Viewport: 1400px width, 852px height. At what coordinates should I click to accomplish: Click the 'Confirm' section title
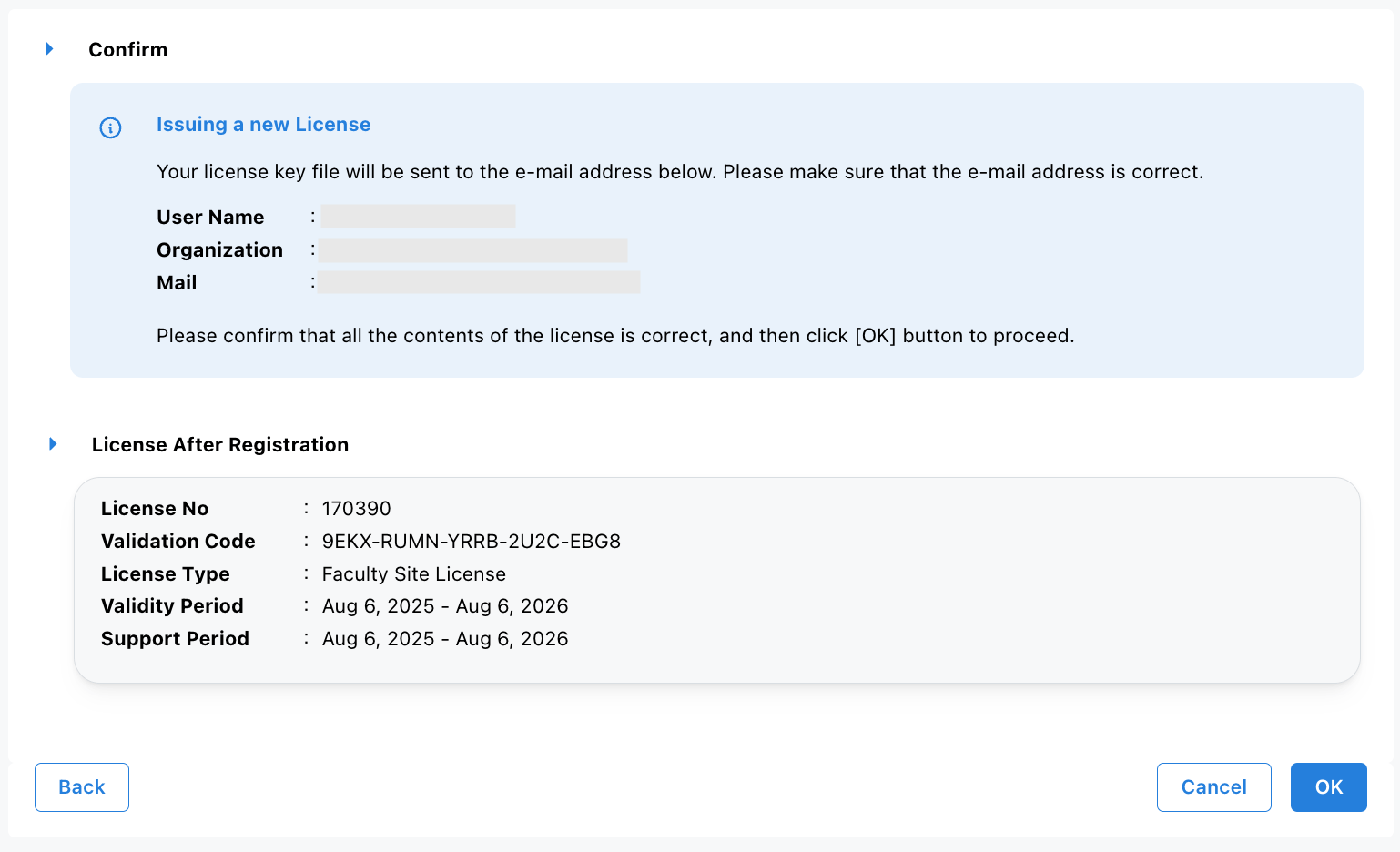[128, 50]
